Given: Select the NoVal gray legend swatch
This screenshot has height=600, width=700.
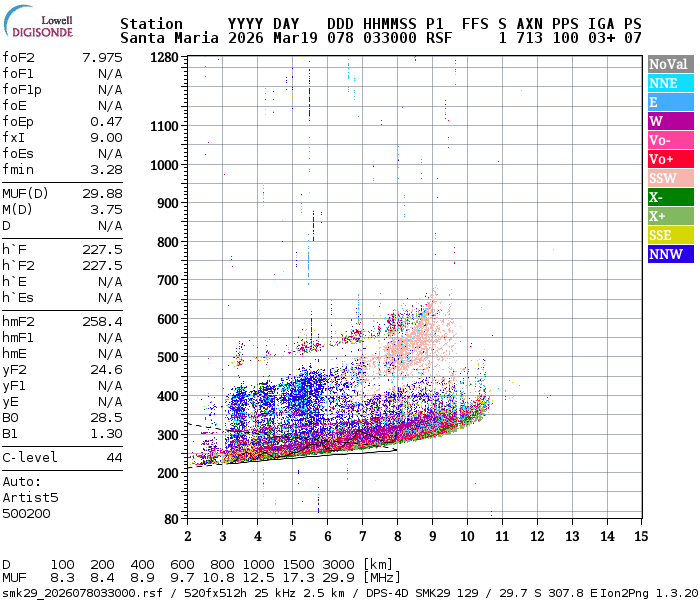Looking at the screenshot, I should (x=669, y=64).
